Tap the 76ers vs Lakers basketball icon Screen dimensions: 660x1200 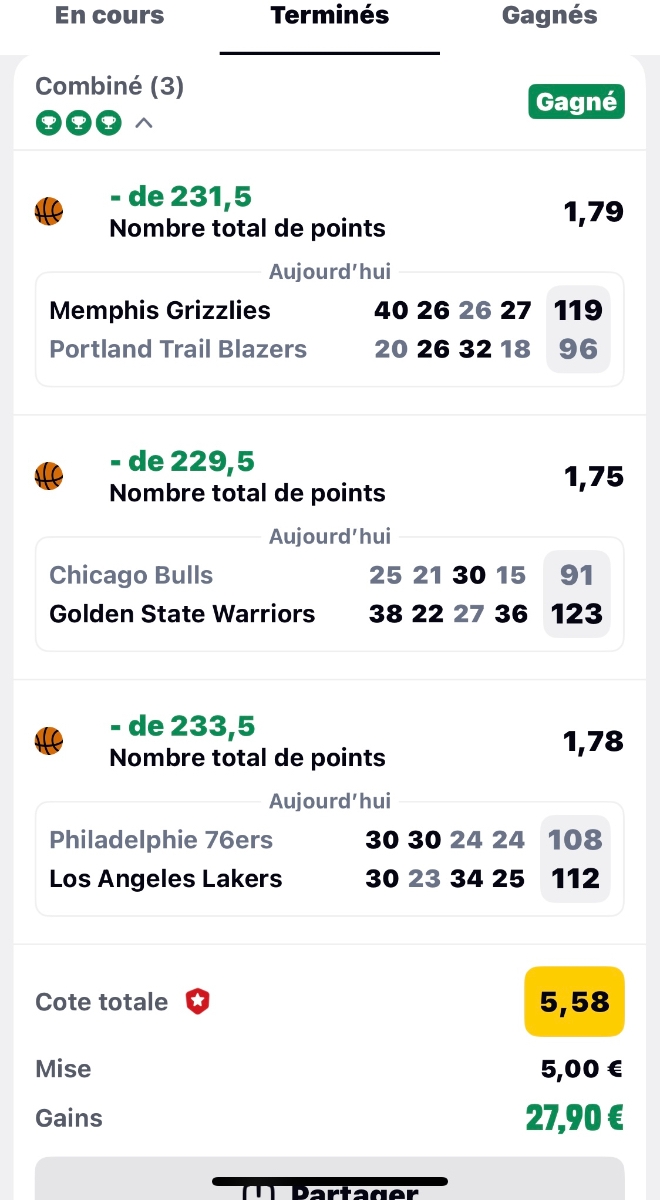[49, 741]
